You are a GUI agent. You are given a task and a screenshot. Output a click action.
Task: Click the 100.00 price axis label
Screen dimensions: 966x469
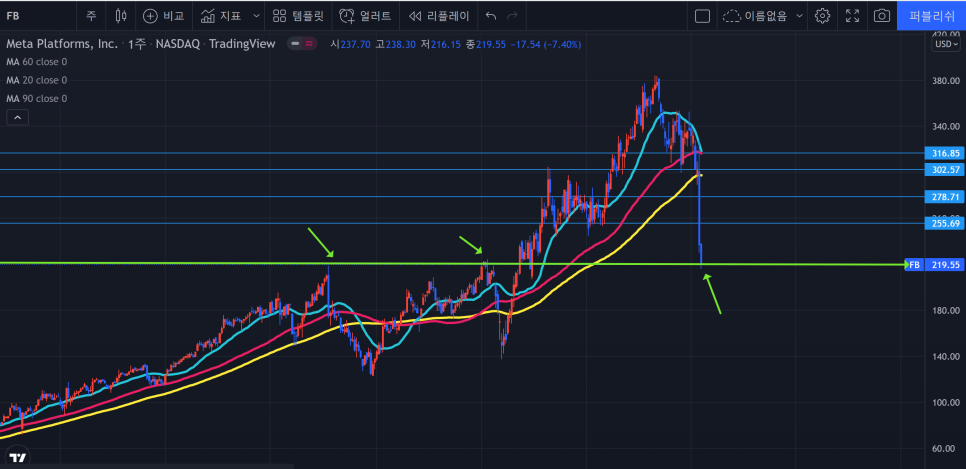946,402
